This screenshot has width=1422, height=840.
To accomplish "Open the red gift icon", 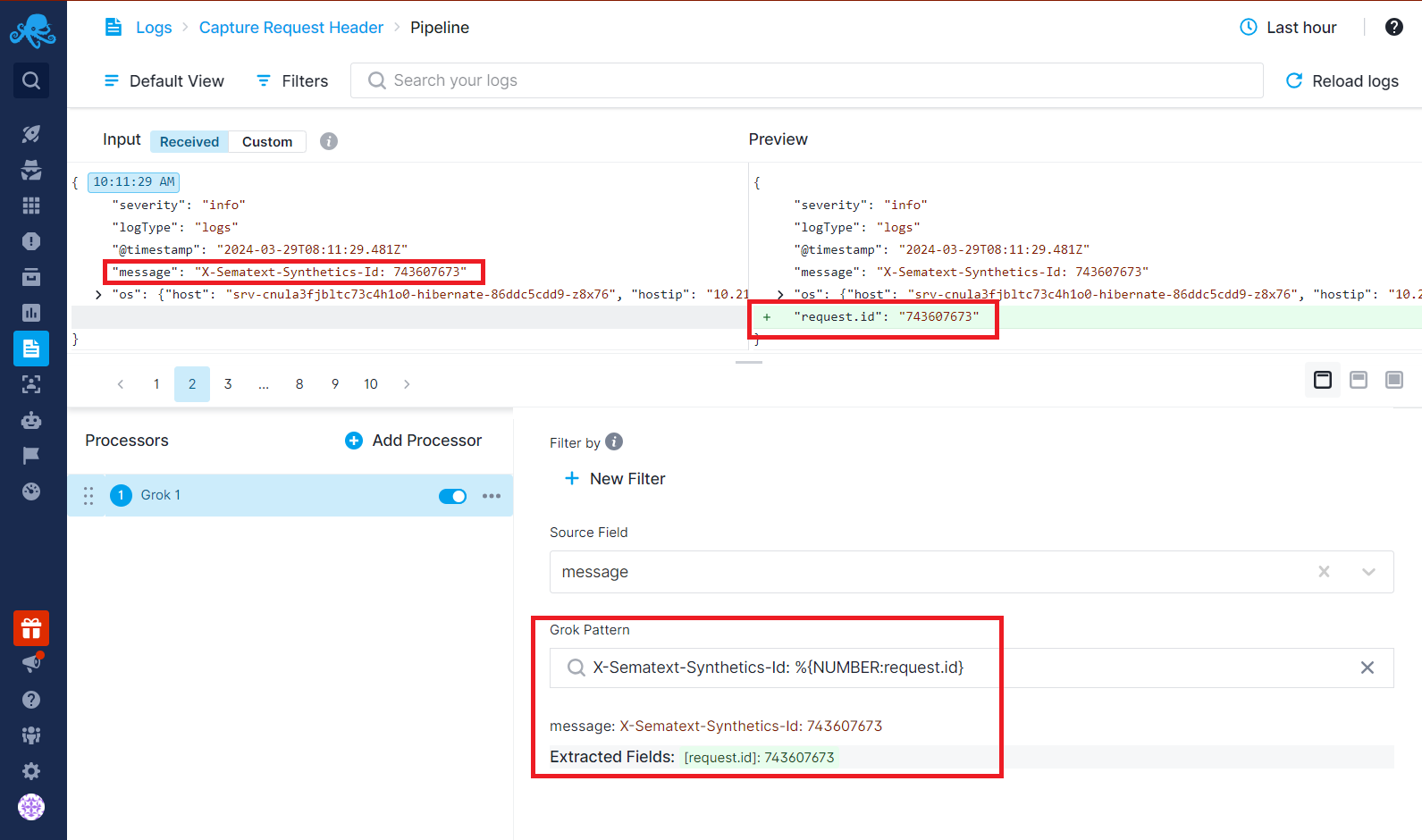I will point(31,628).
